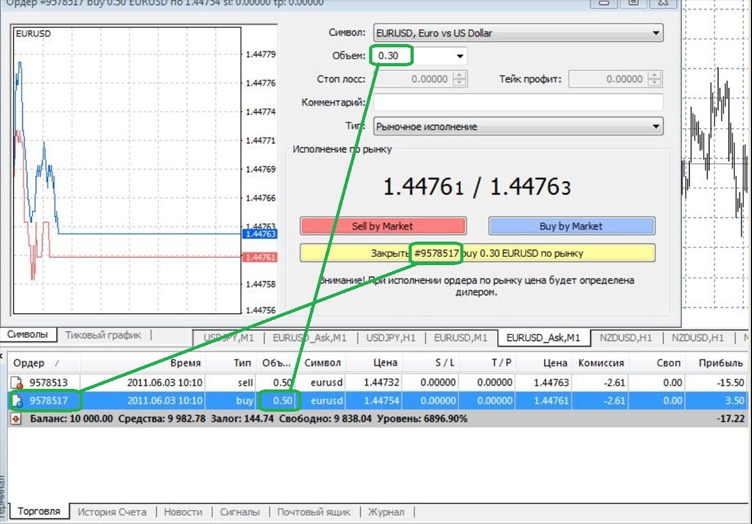Click the sell type cell of order 9578513
The height and width of the screenshot is (524, 752).
point(246,383)
